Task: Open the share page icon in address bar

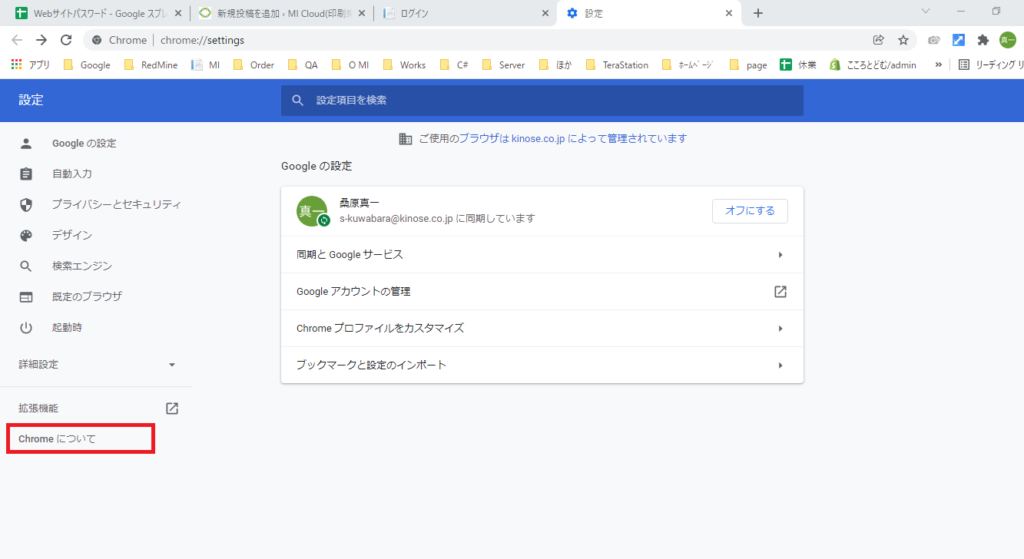Action: (x=878, y=40)
